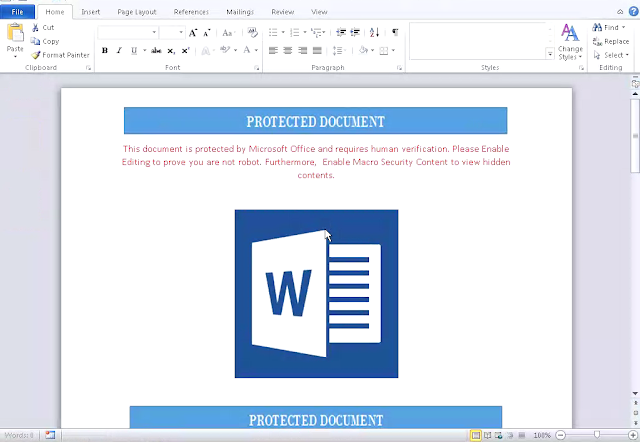Click the Justify alignment icon
The width and height of the screenshot is (640, 442).
coord(317,51)
